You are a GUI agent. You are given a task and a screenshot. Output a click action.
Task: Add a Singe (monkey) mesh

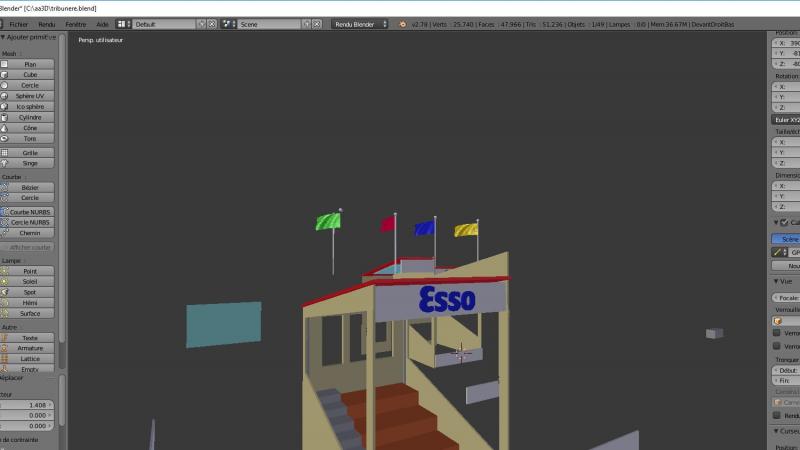coord(30,163)
